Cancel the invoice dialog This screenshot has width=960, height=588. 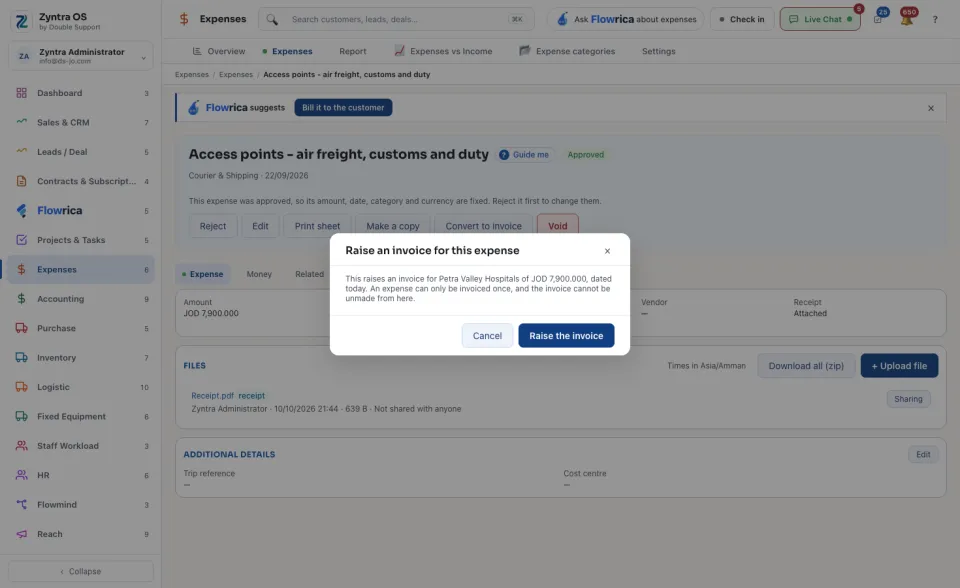point(487,336)
